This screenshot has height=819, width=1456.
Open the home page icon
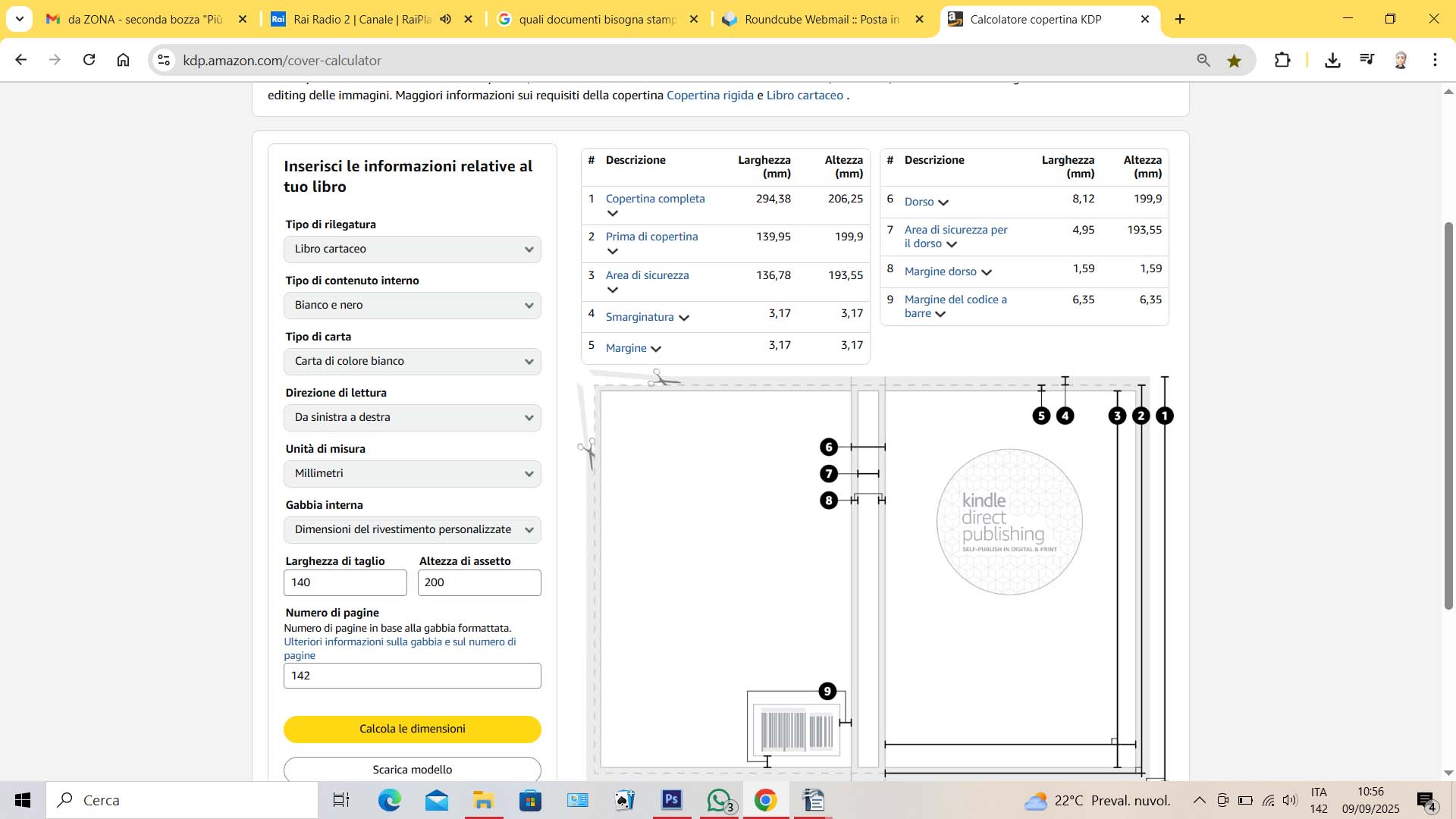point(123,60)
